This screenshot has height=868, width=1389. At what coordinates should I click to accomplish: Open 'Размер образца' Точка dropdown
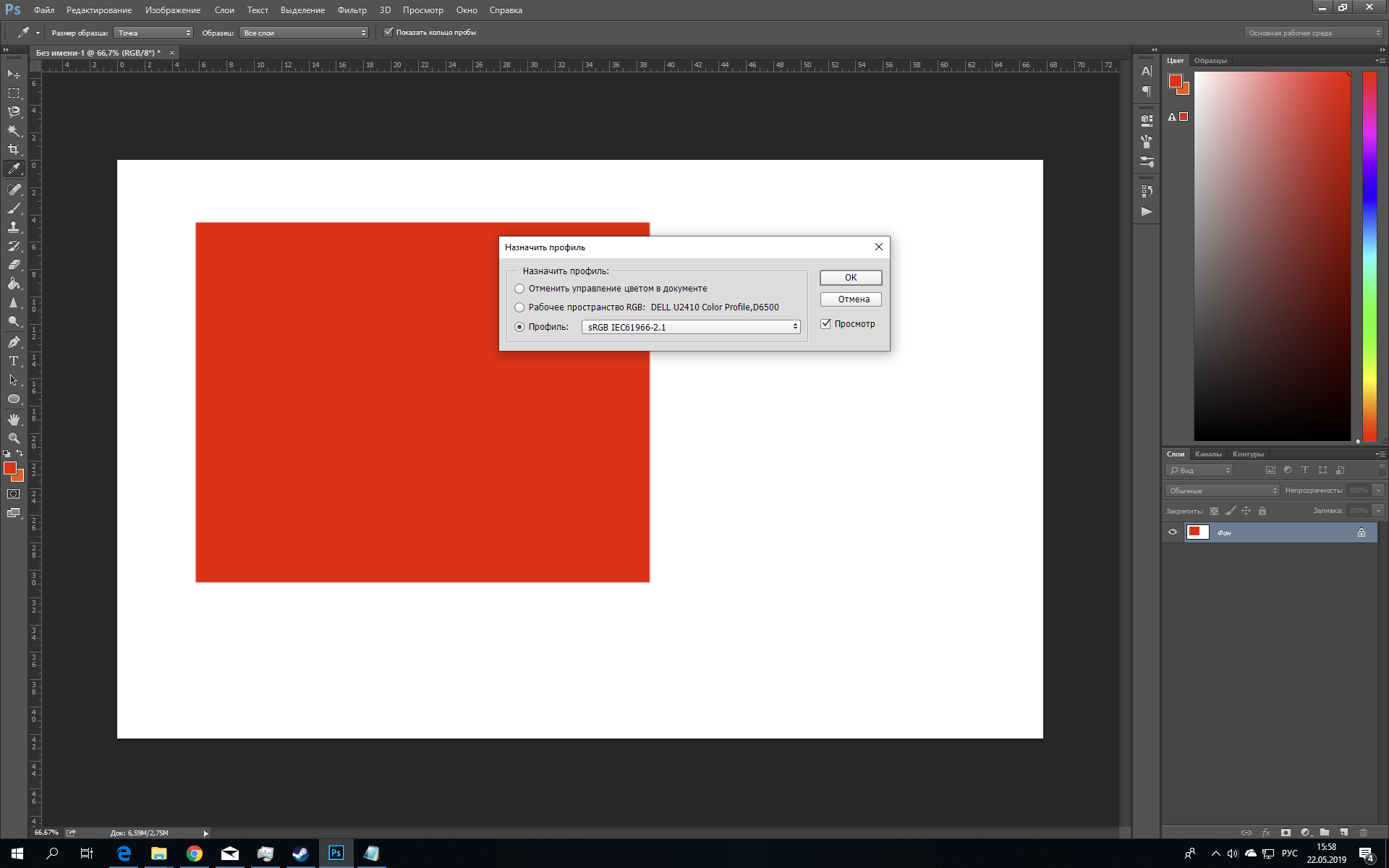153,33
